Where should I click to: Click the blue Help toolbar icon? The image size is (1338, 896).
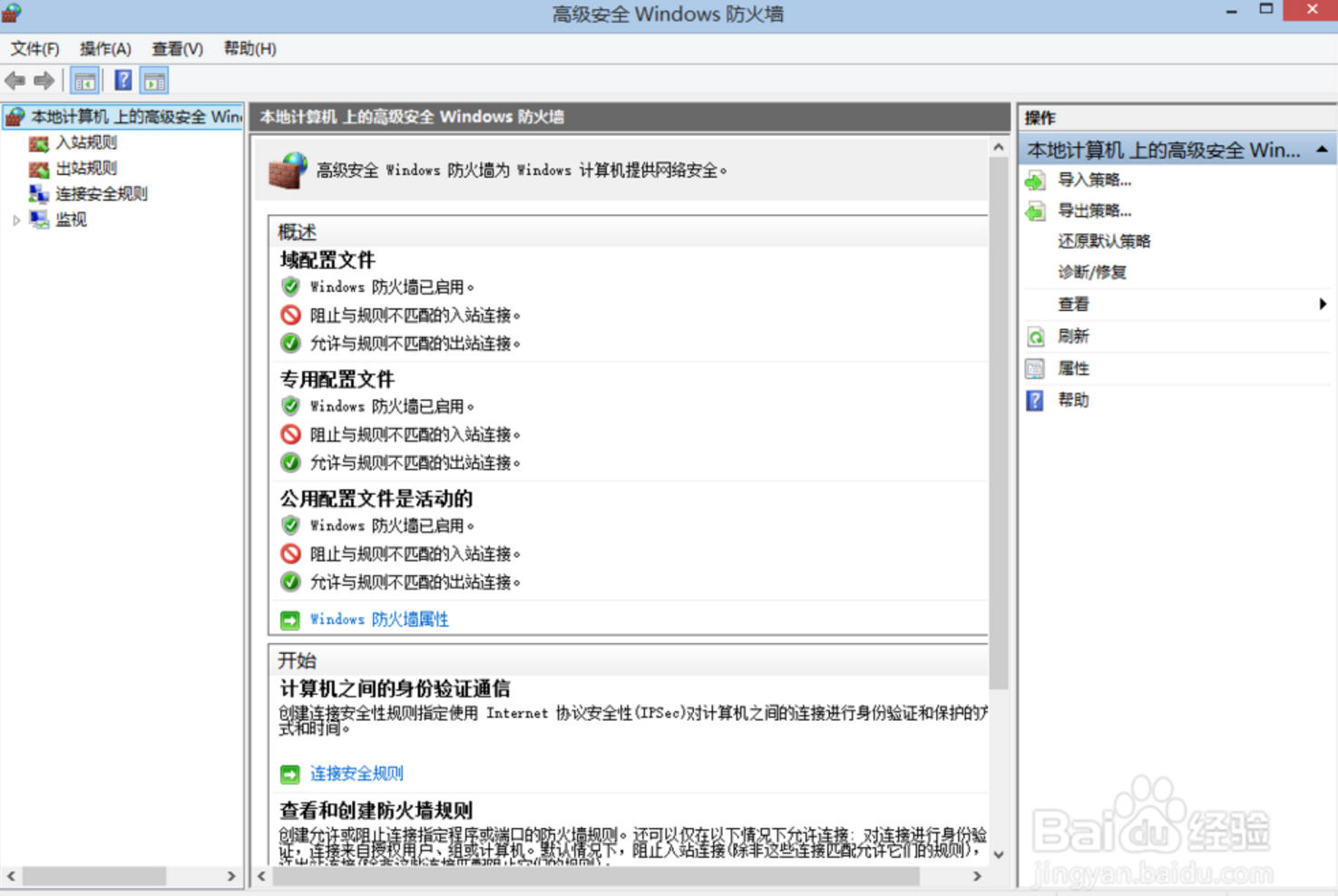(x=123, y=81)
